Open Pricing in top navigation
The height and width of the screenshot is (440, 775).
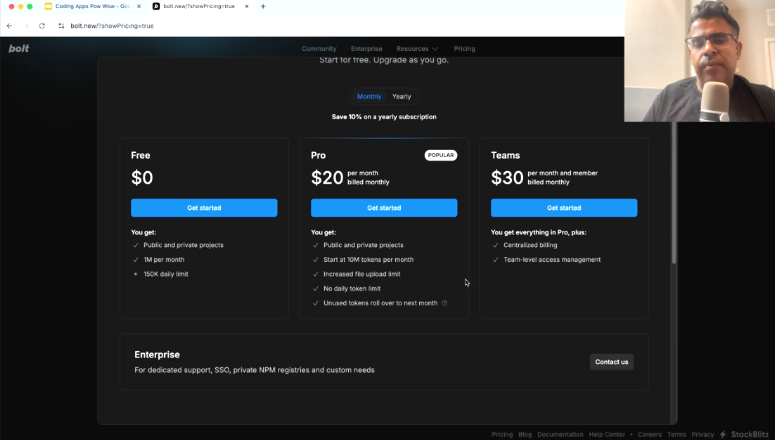464,49
